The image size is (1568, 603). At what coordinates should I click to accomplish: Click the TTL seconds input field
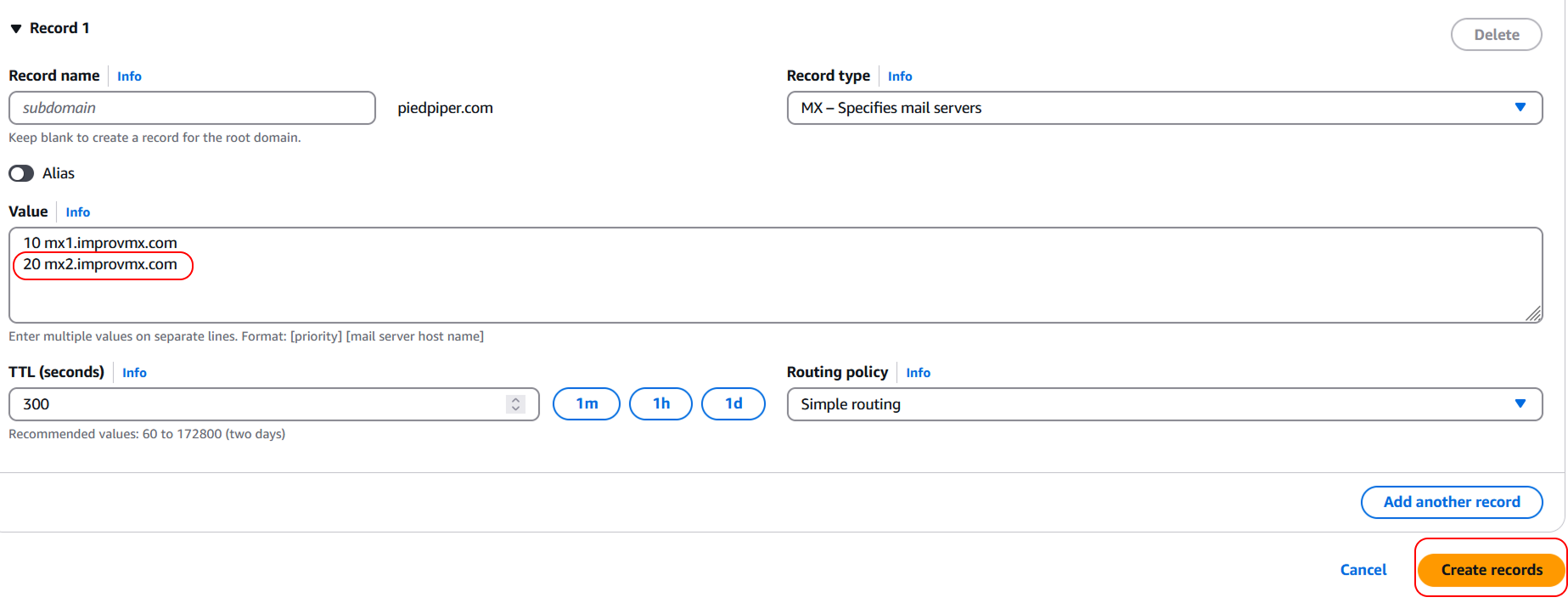tap(255, 404)
